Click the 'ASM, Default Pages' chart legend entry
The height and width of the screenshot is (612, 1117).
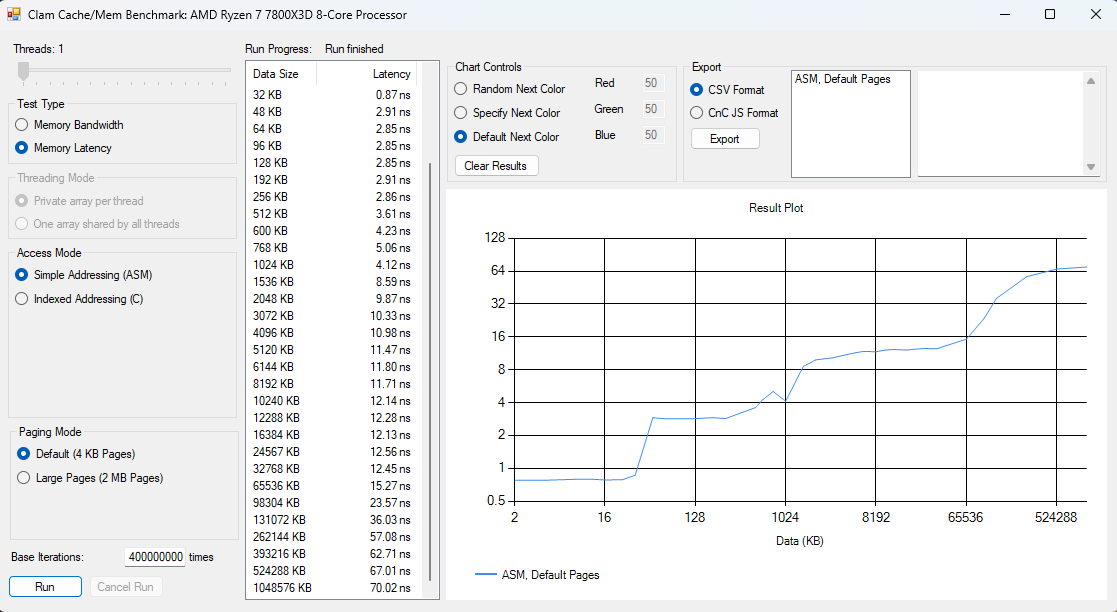point(537,574)
